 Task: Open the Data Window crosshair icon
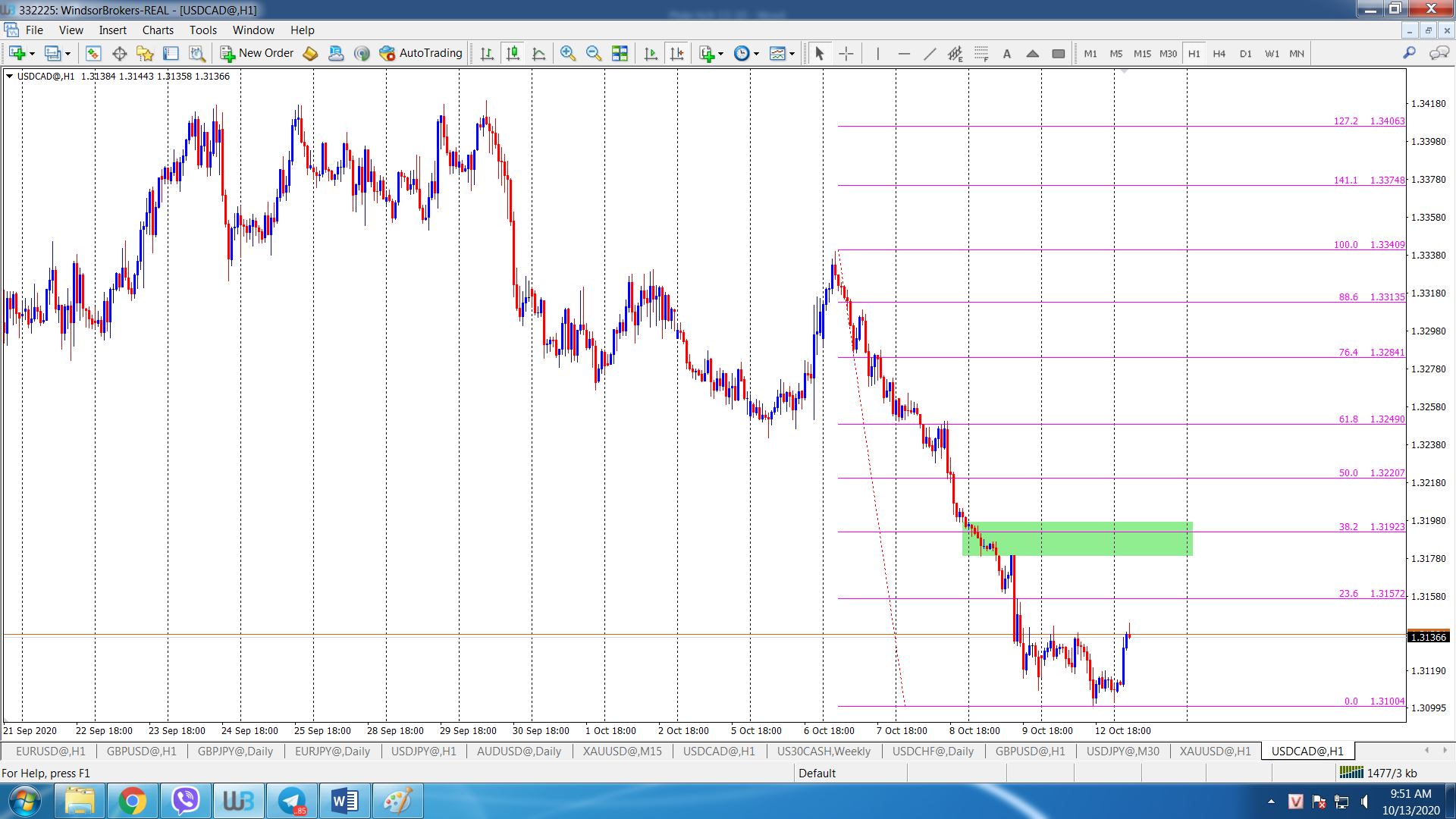(x=119, y=53)
